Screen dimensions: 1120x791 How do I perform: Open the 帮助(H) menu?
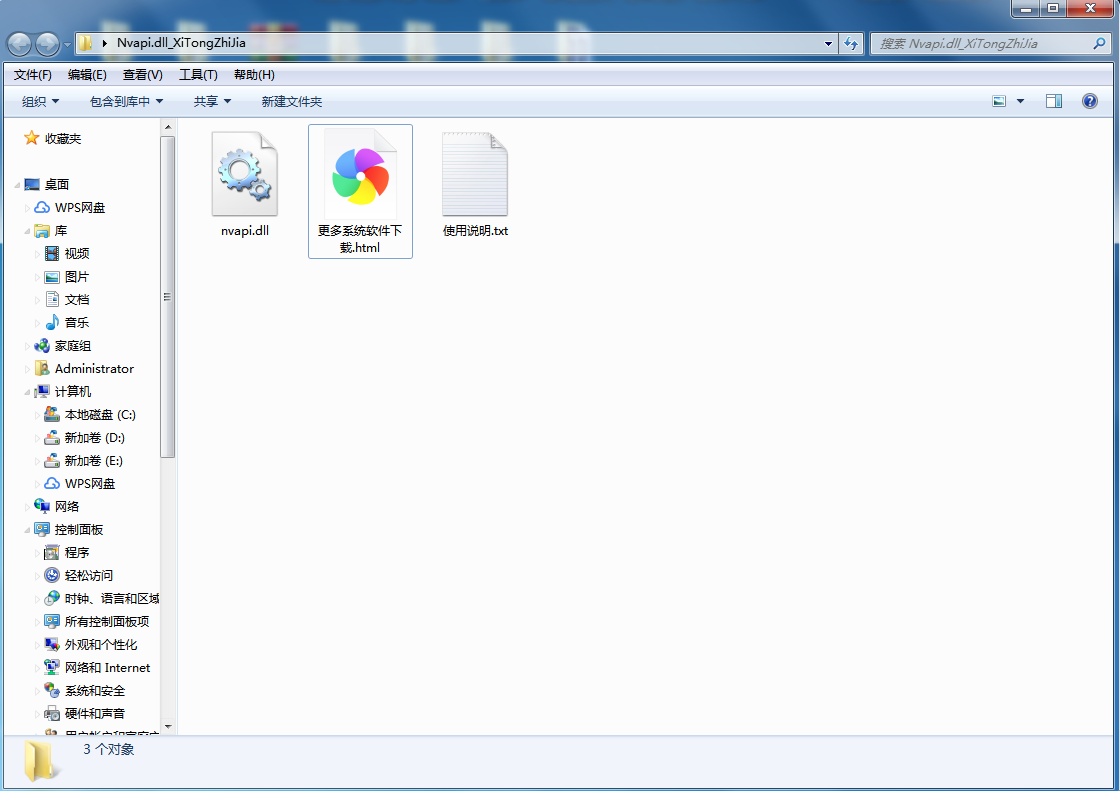click(x=254, y=74)
